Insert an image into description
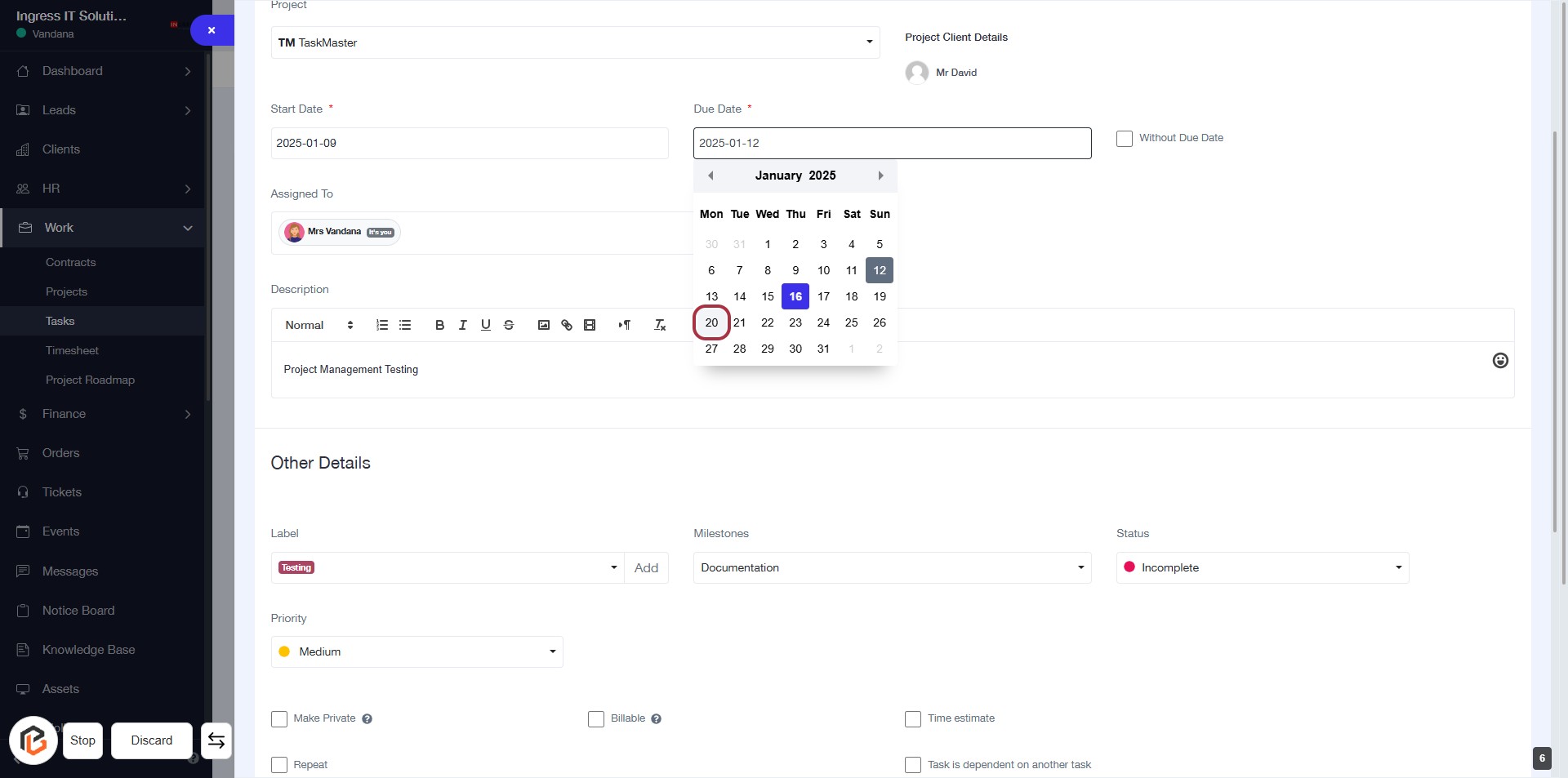Image resolution: width=1568 pixels, height=778 pixels. pos(544,325)
